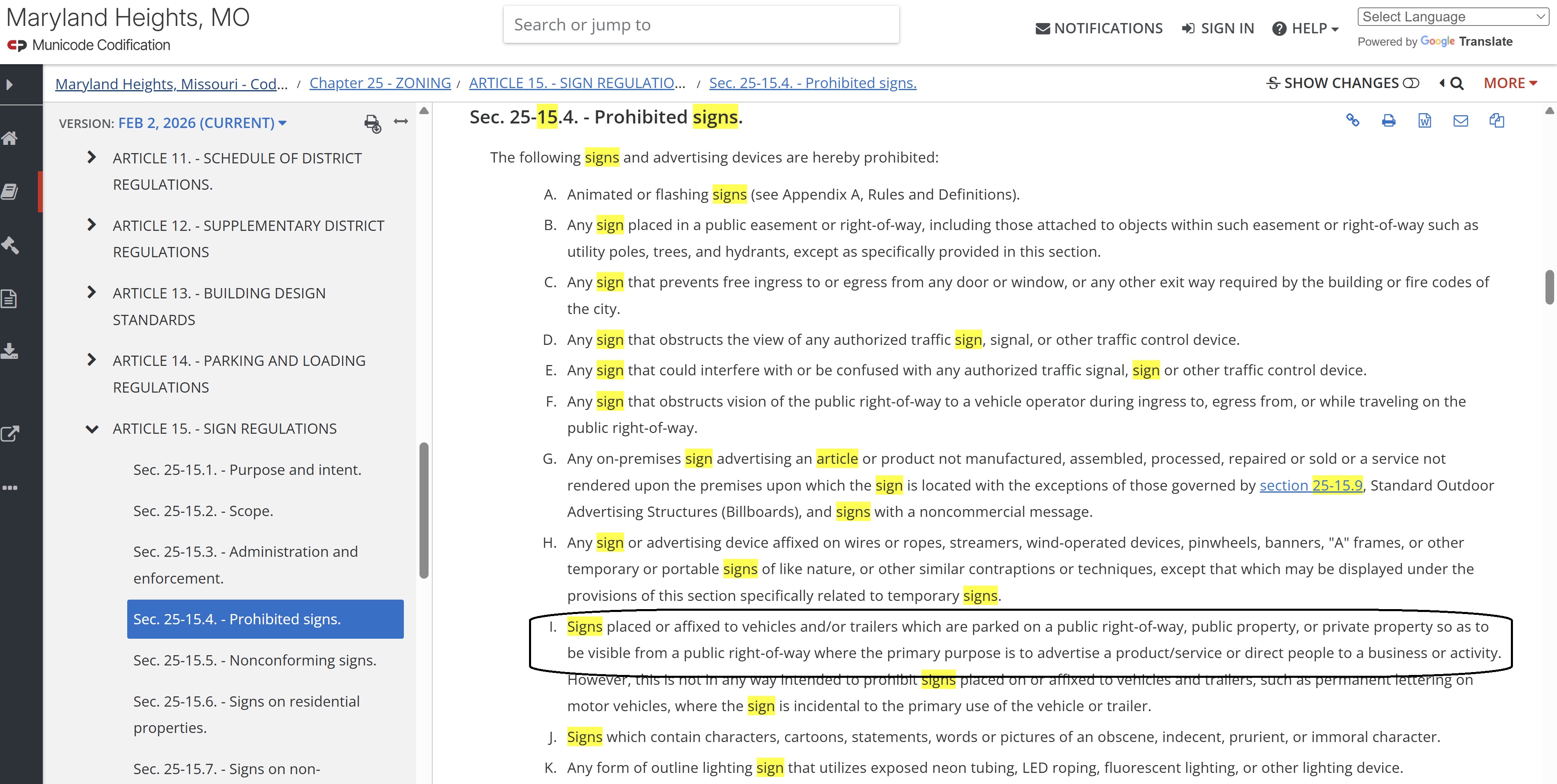This screenshot has height=784, width=1557.
Task: Copy link to section 25-15.4 icon
Action: (x=1352, y=120)
